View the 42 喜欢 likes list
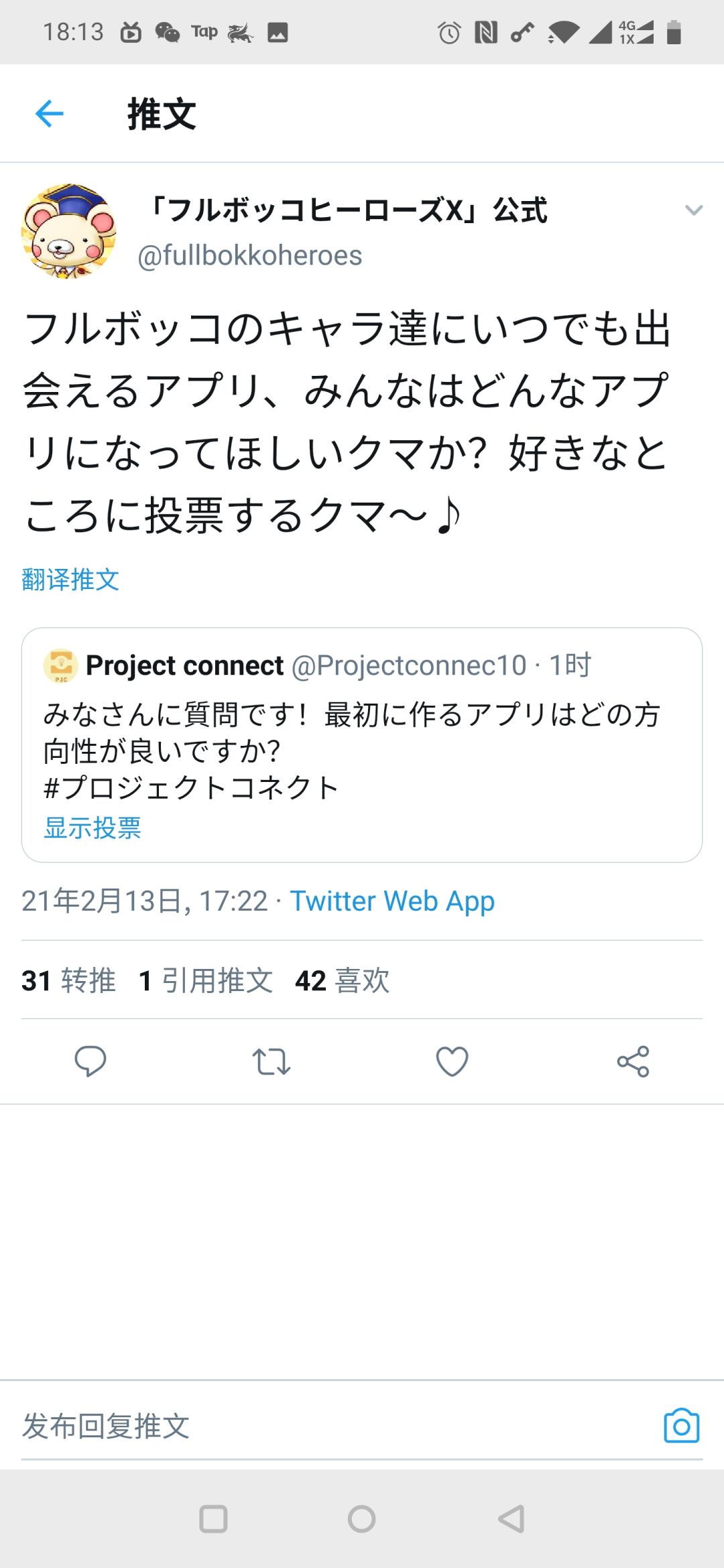Image resolution: width=724 pixels, height=1568 pixels. 343,980
